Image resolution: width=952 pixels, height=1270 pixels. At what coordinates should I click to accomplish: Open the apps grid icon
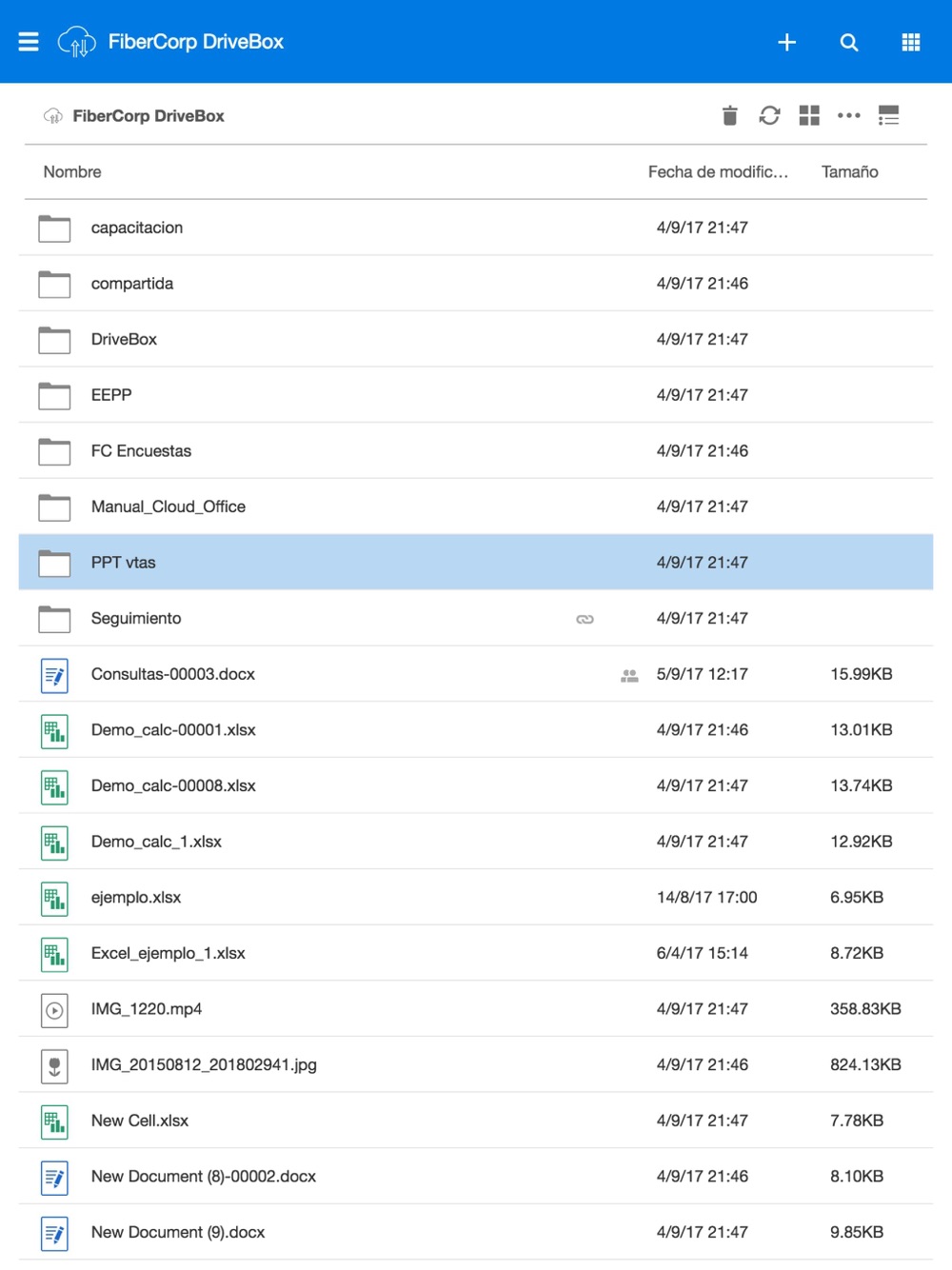911,42
